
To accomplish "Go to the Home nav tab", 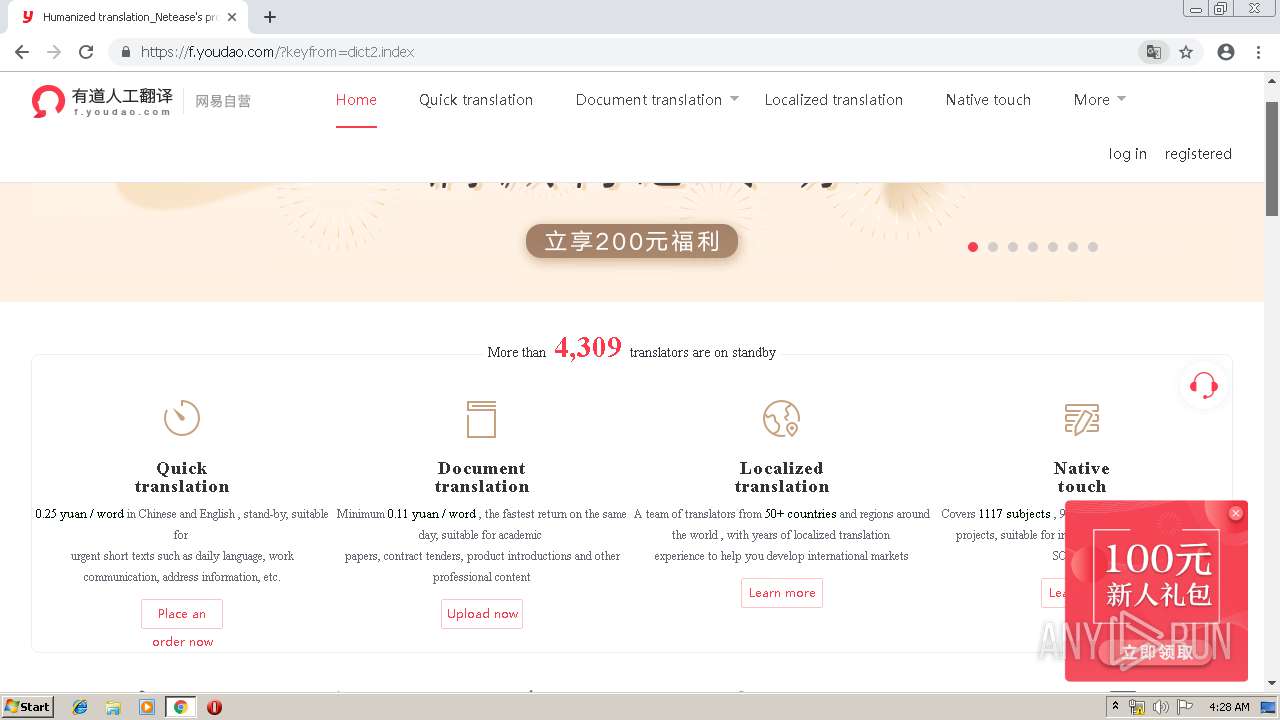I will click(356, 100).
